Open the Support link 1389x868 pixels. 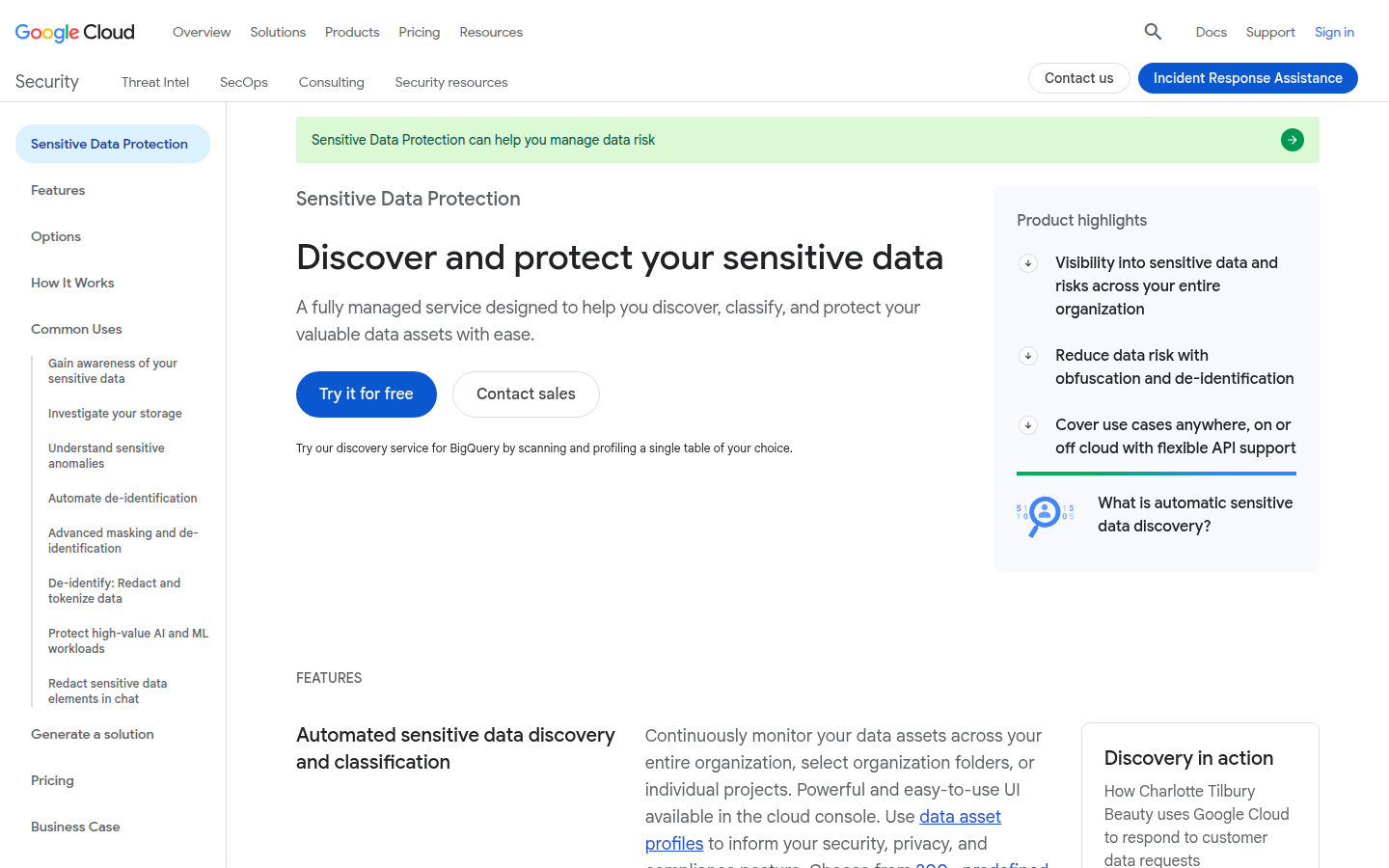click(x=1270, y=32)
